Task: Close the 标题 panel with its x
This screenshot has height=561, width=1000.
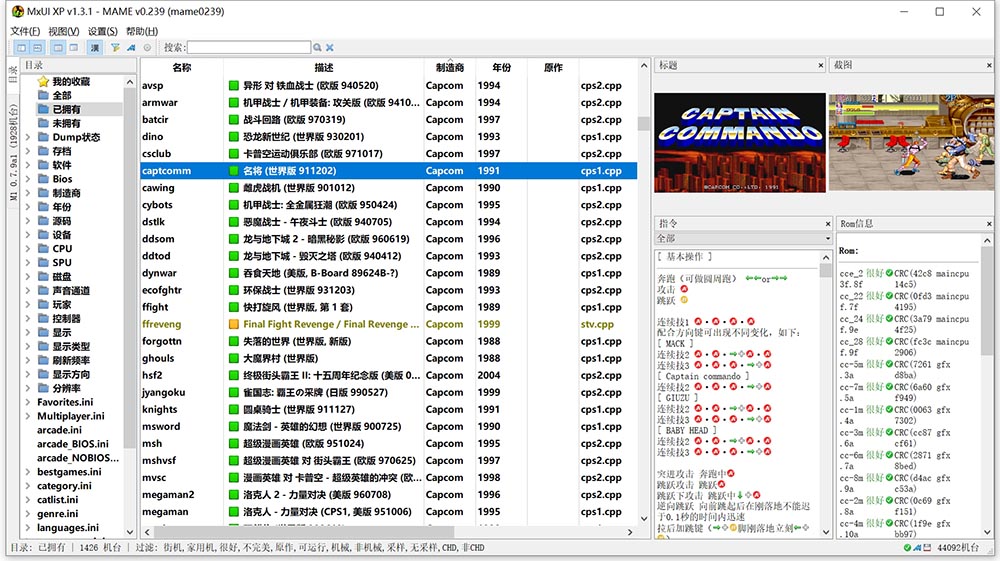Action: tap(821, 66)
